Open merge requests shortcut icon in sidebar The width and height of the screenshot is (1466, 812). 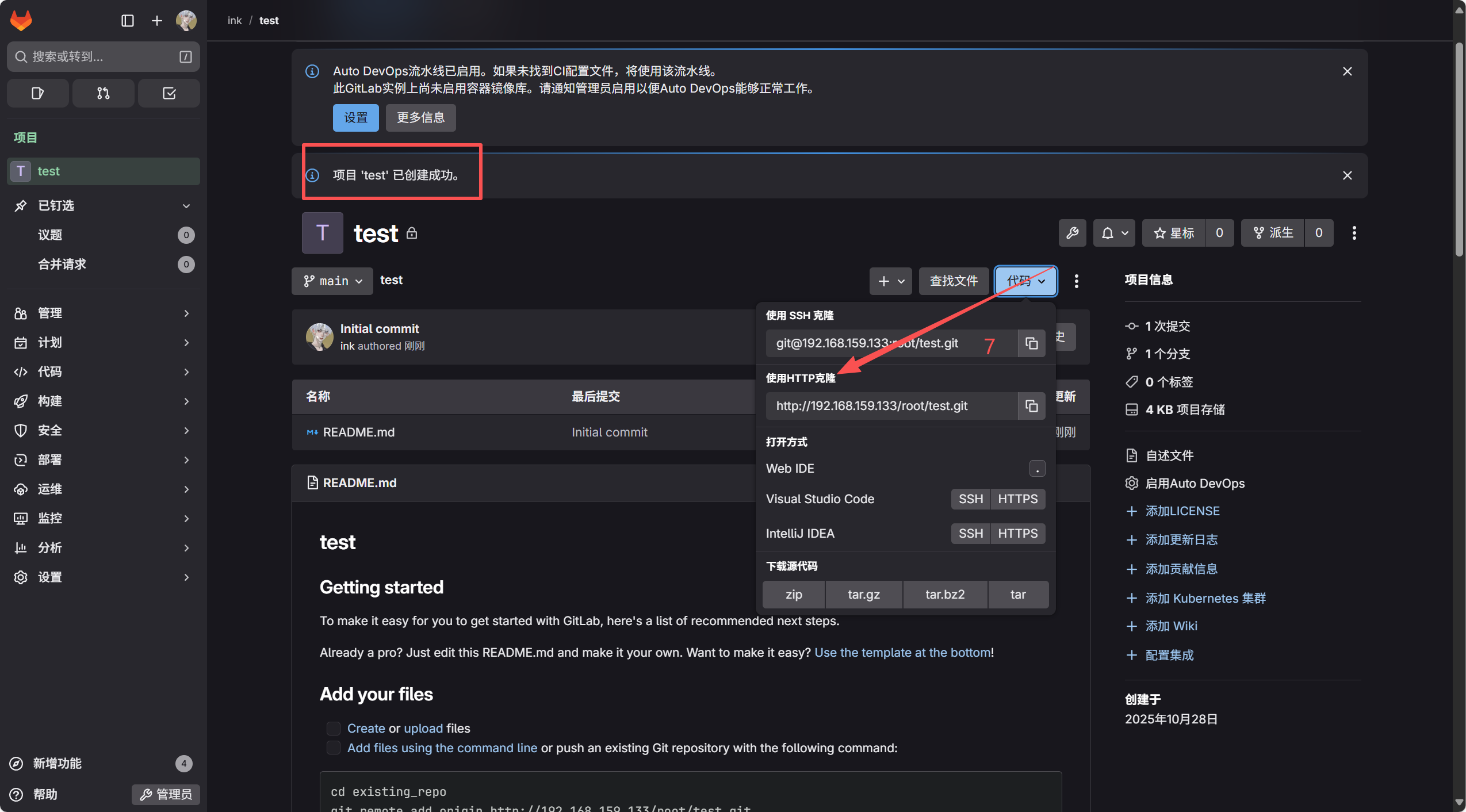click(x=103, y=93)
